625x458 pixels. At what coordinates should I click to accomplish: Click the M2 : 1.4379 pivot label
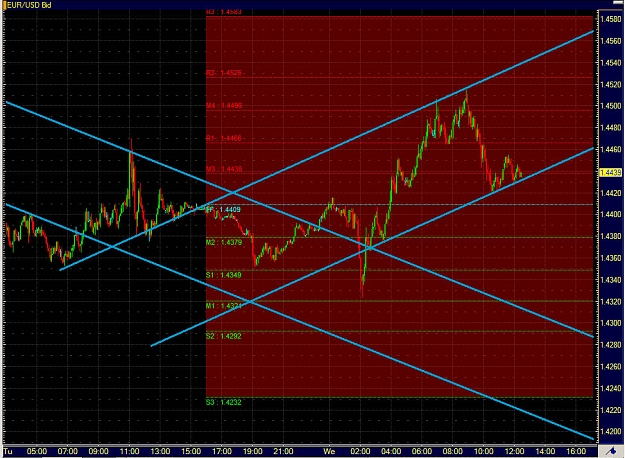pos(224,242)
